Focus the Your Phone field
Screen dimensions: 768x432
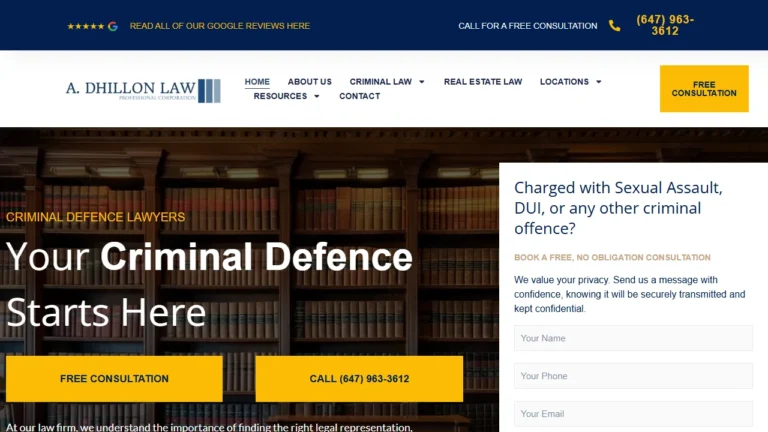pyautogui.click(x=633, y=376)
